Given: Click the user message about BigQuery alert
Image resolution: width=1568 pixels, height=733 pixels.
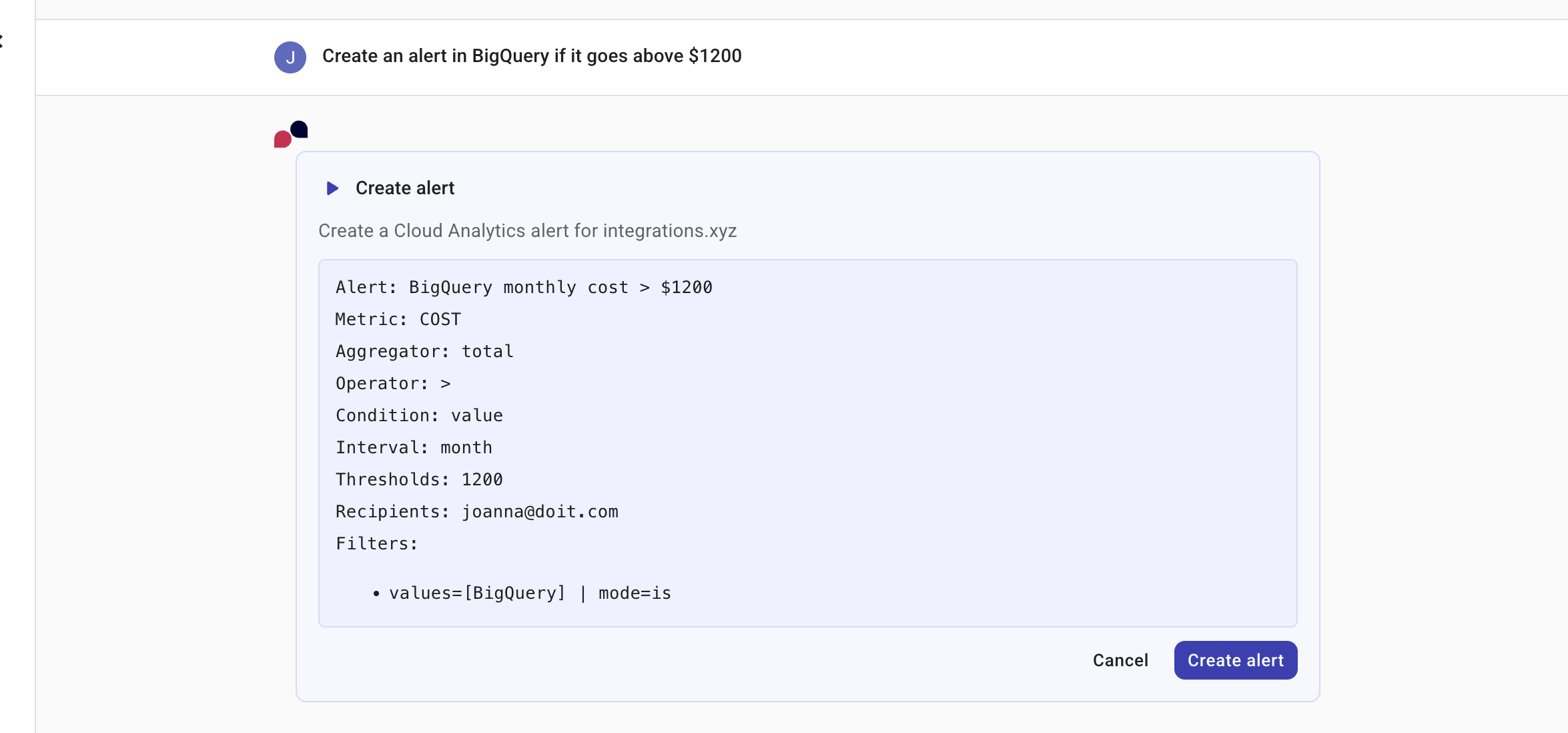Looking at the screenshot, I should pos(531,56).
